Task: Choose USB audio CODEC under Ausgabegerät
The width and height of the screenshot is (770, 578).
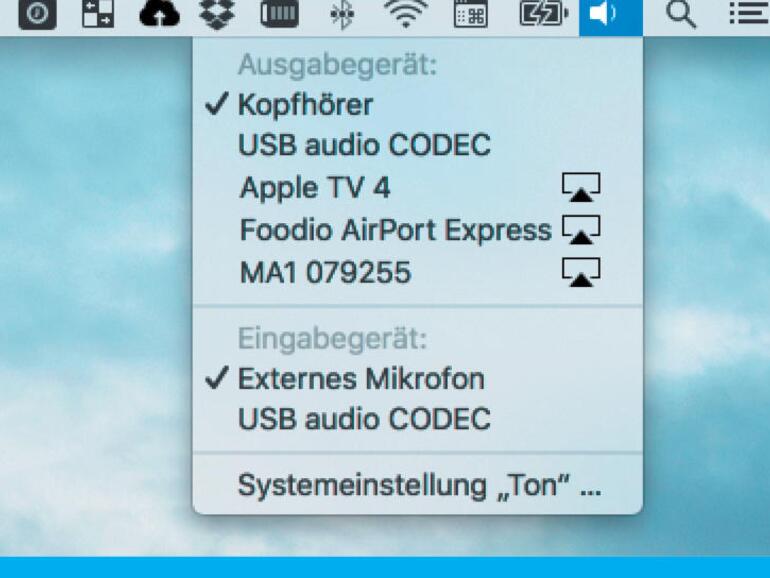Action: click(417, 145)
